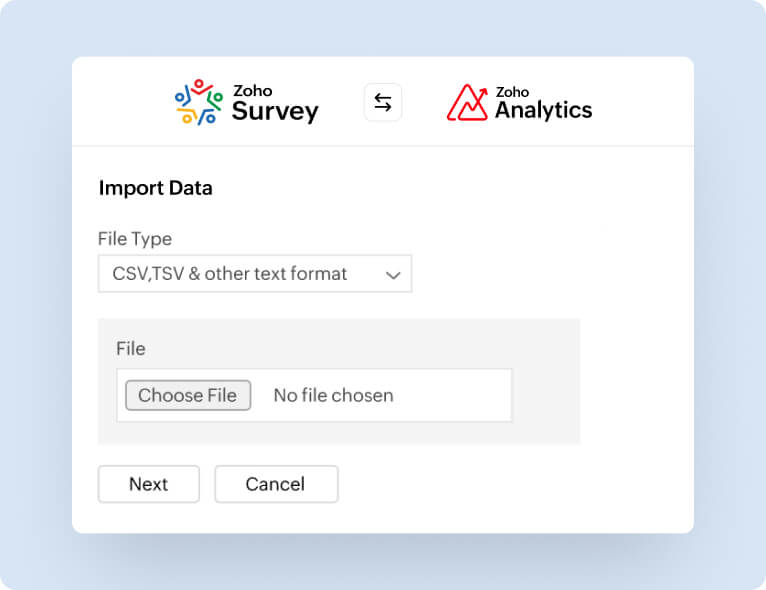Click the "File" label above the chooser
Viewport: 766px width, 590px height.
click(x=131, y=349)
